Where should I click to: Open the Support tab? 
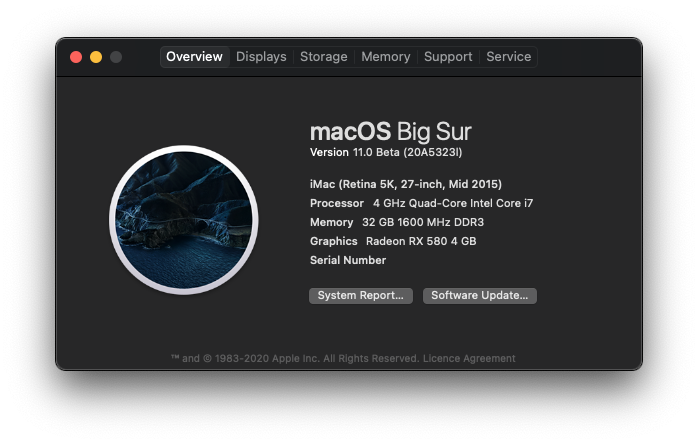click(x=448, y=57)
